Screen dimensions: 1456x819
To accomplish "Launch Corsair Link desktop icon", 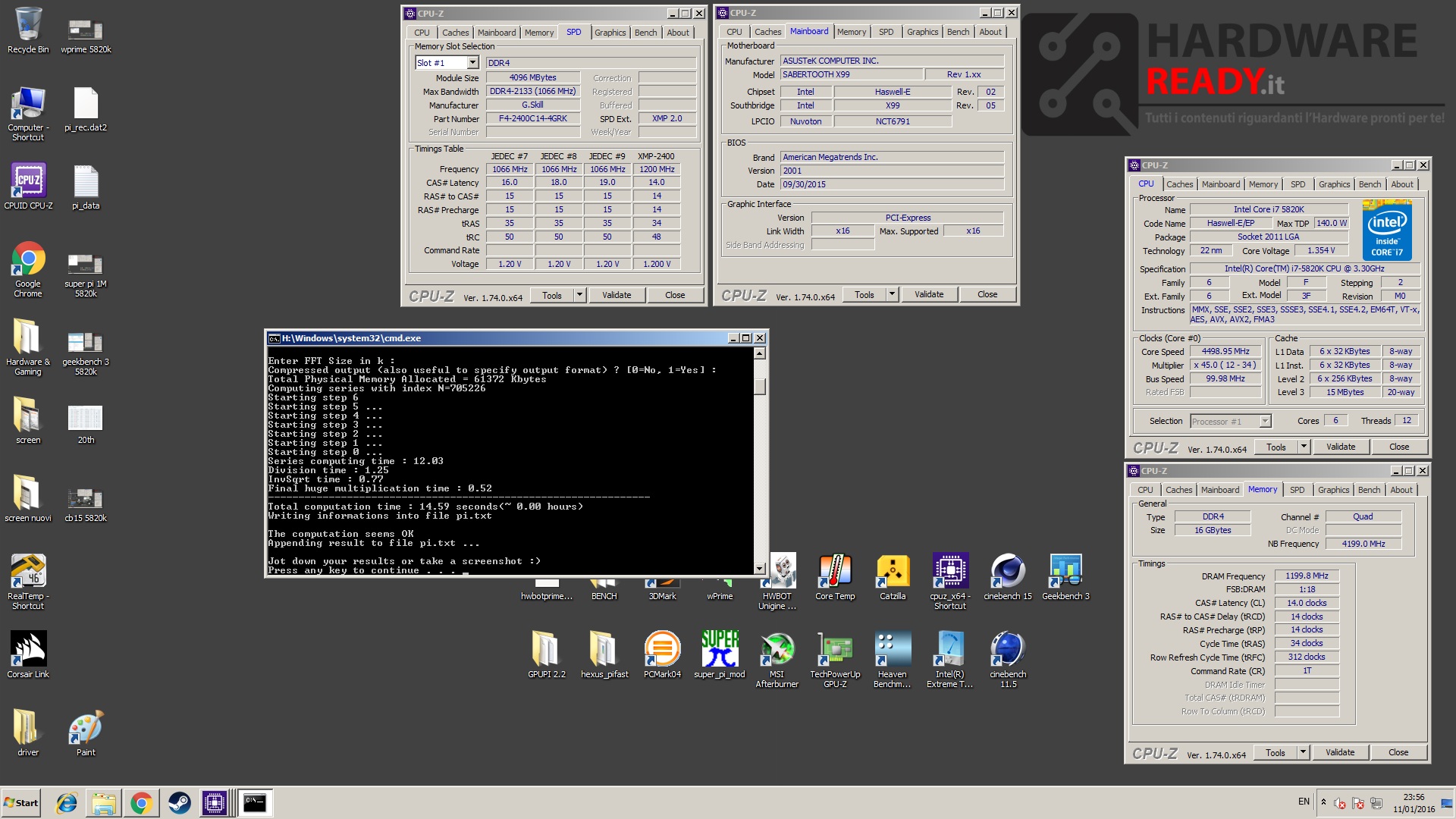I will point(28,655).
